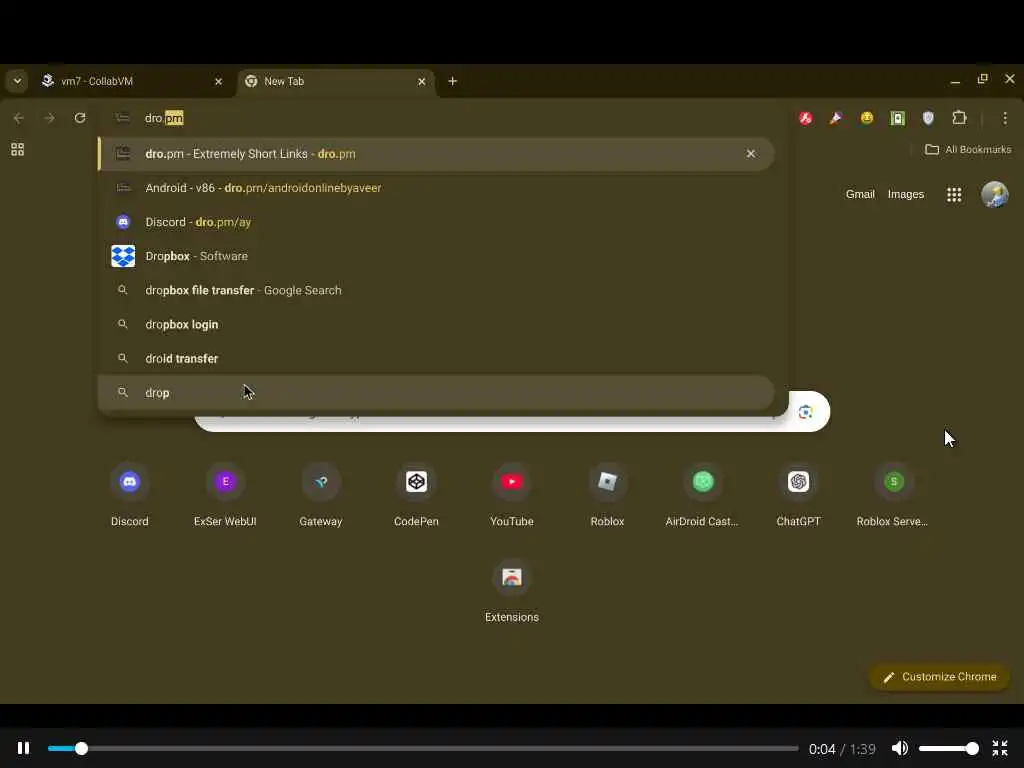1024x768 pixels.
Task: Go forward with the forward arrow
Action: (49, 118)
